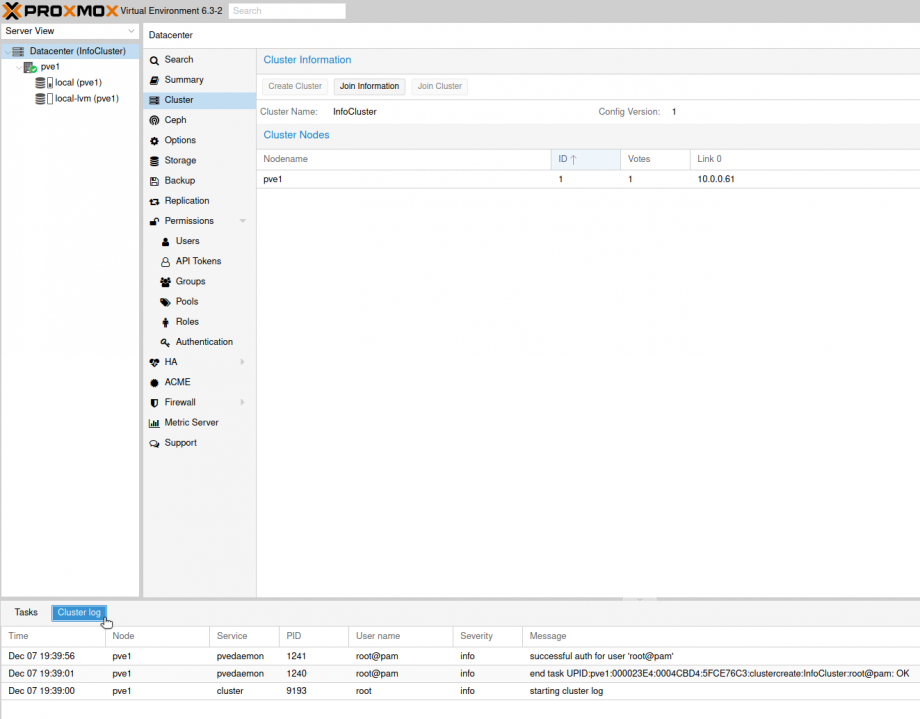Open the Storage panel

click(x=178, y=160)
